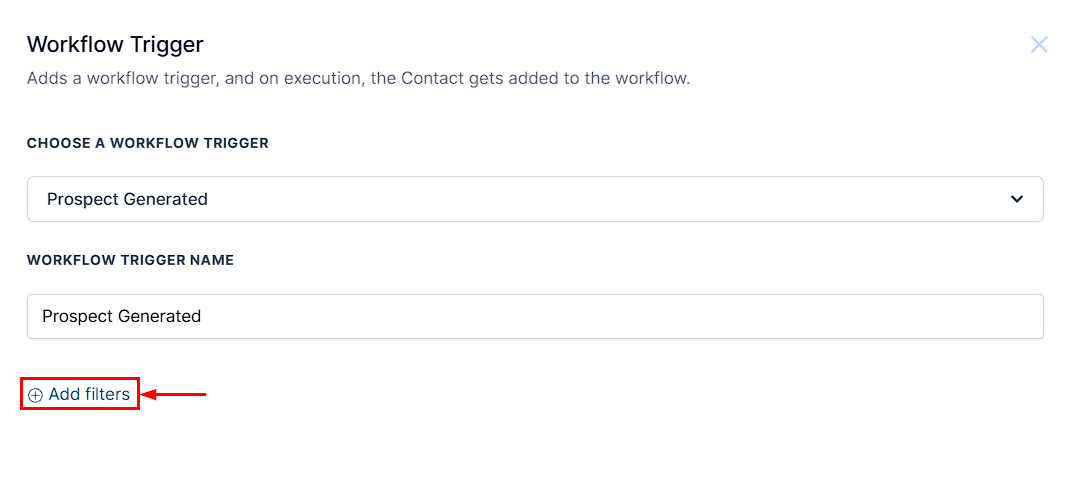This screenshot has height=497, width=1073.
Task: Click the Workflow Trigger heading text
Action: pos(115,45)
